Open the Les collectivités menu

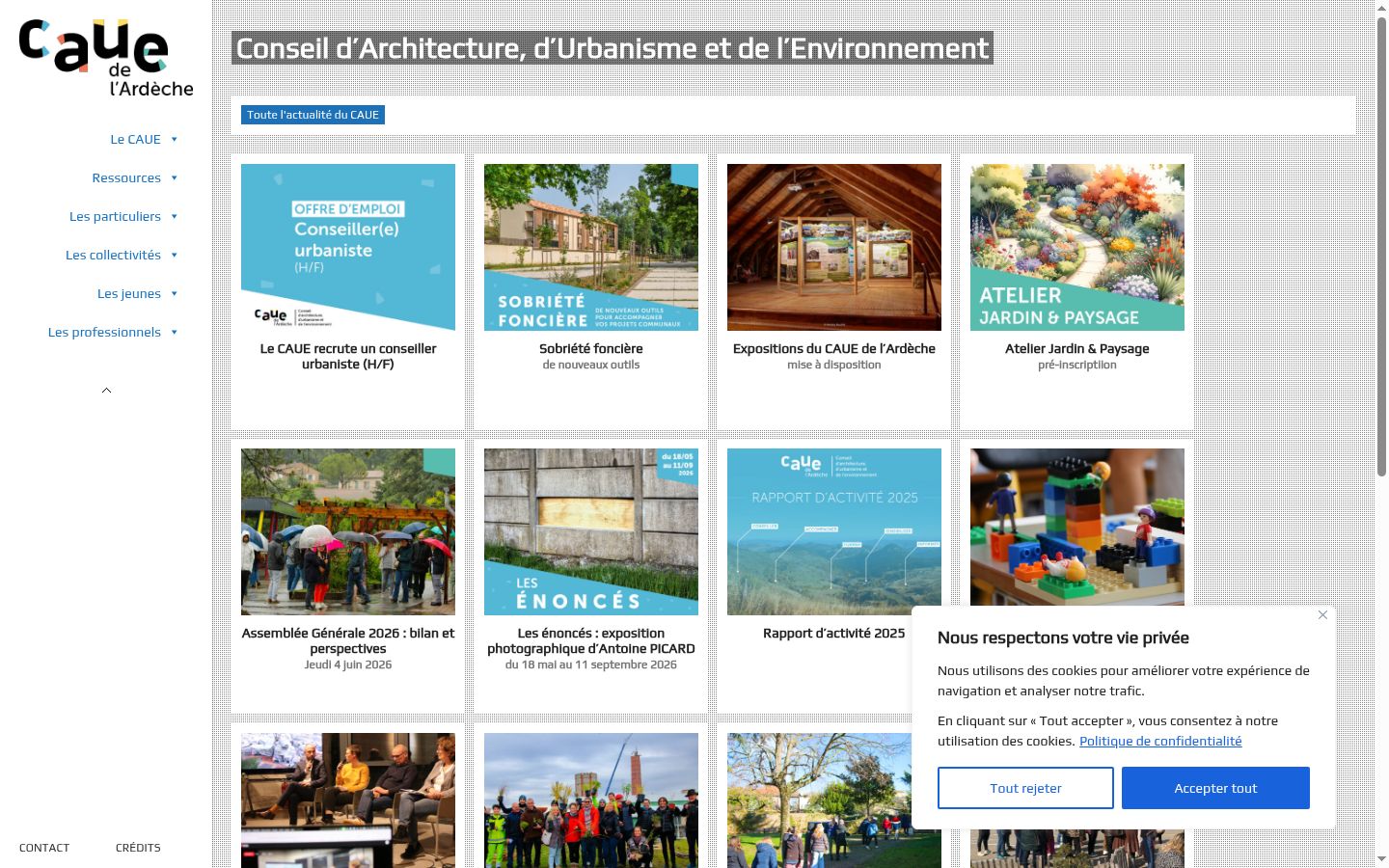pos(113,255)
